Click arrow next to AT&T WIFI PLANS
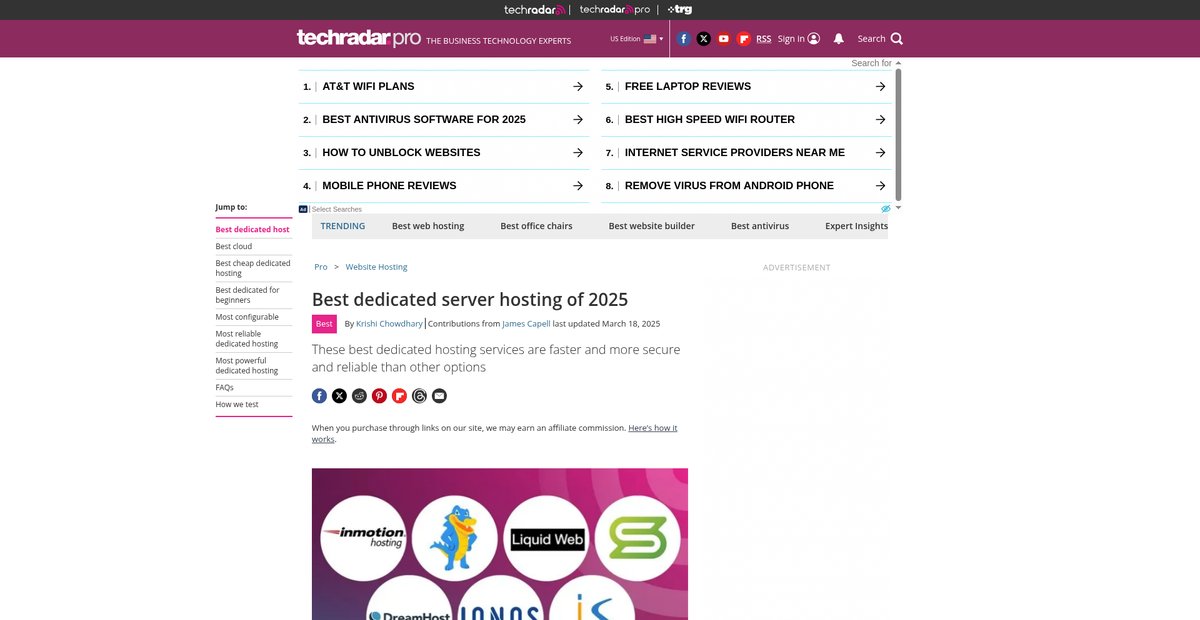This screenshot has width=1200, height=620. point(578,87)
